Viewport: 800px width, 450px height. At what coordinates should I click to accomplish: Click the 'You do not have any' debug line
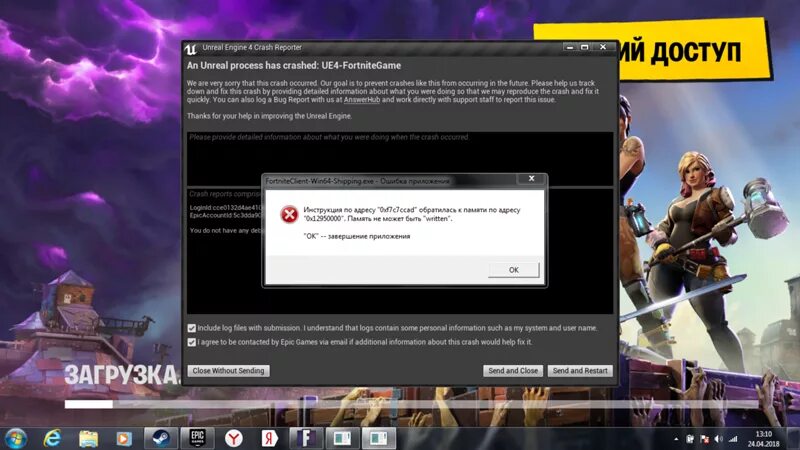click(225, 231)
